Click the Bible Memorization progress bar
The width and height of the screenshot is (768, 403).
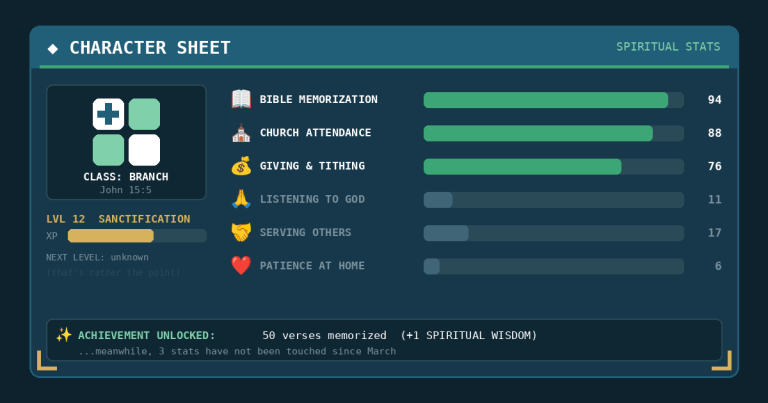tap(553, 100)
